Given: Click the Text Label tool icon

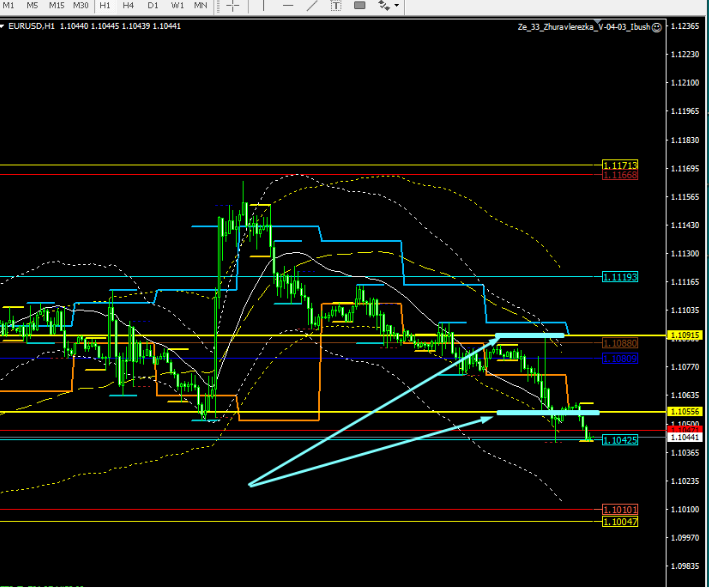Looking at the screenshot, I should pyautogui.click(x=359, y=6).
